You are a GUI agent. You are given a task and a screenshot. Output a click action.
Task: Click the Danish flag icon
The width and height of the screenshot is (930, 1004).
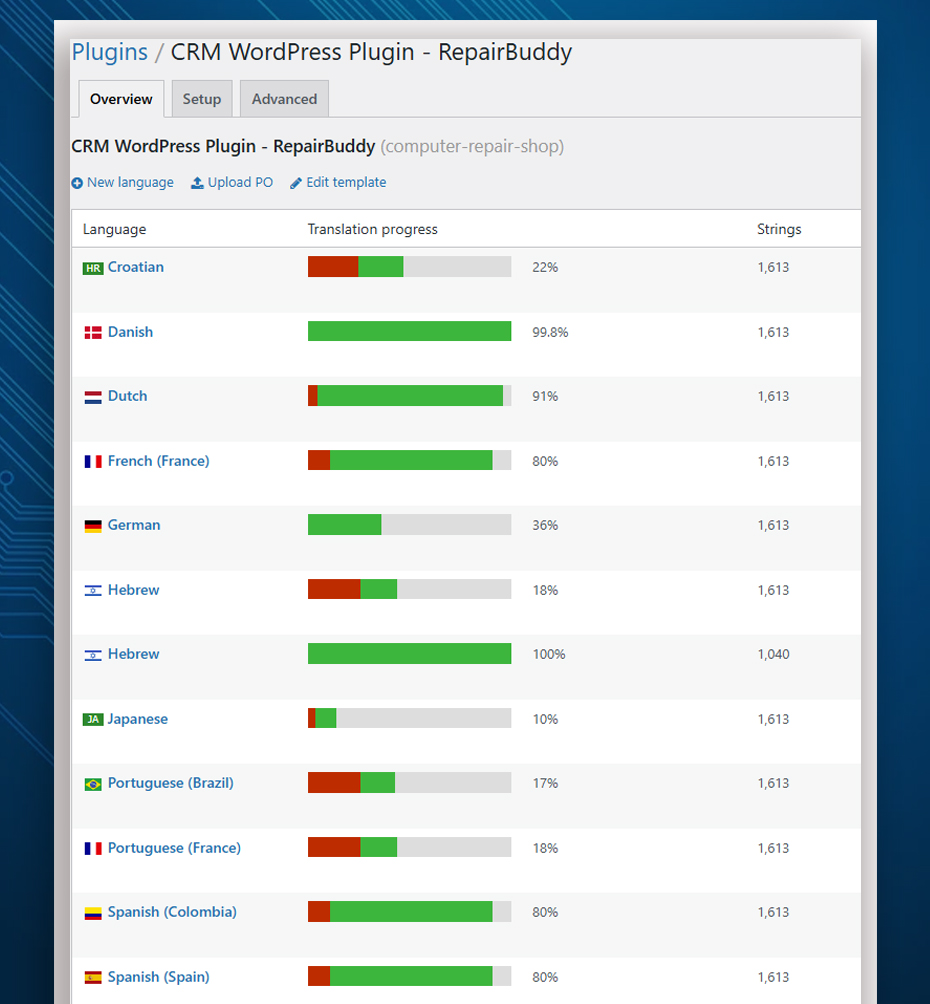pyautogui.click(x=93, y=333)
